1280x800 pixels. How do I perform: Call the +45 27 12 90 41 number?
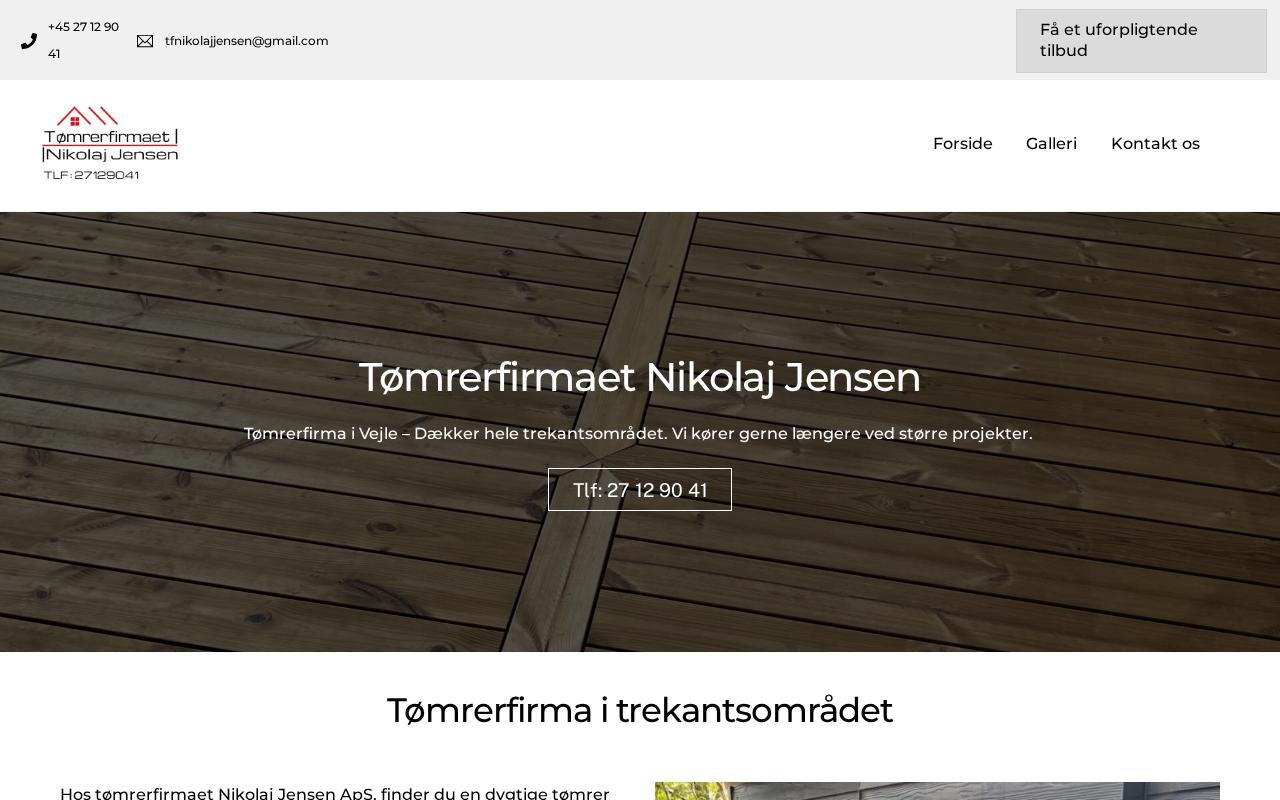point(84,40)
